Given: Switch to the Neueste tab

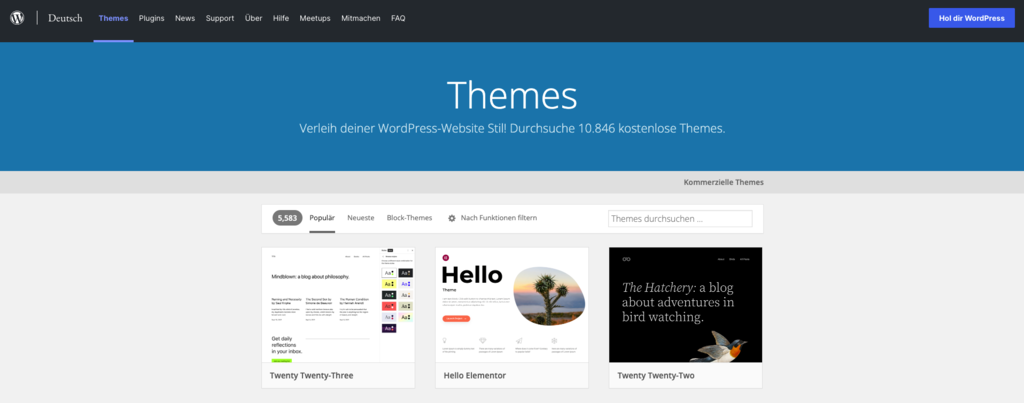Looking at the screenshot, I should (x=360, y=218).
